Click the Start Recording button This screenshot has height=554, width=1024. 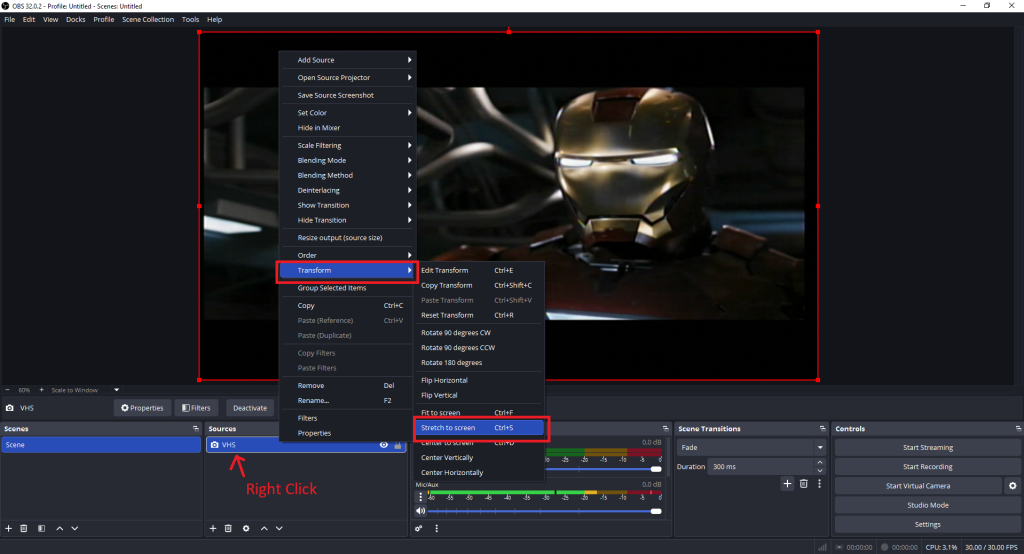coord(927,466)
